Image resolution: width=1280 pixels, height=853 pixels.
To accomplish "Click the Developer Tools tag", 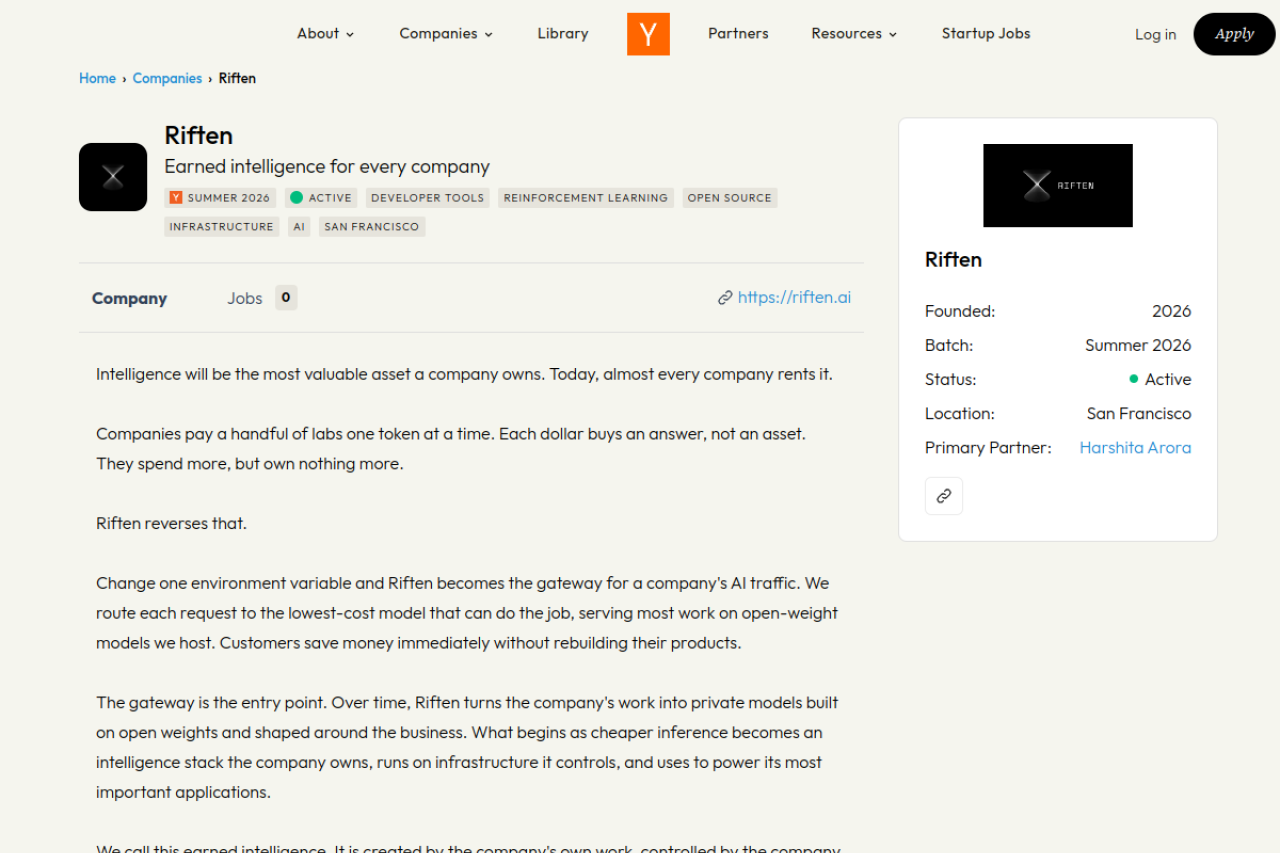I will click(427, 198).
